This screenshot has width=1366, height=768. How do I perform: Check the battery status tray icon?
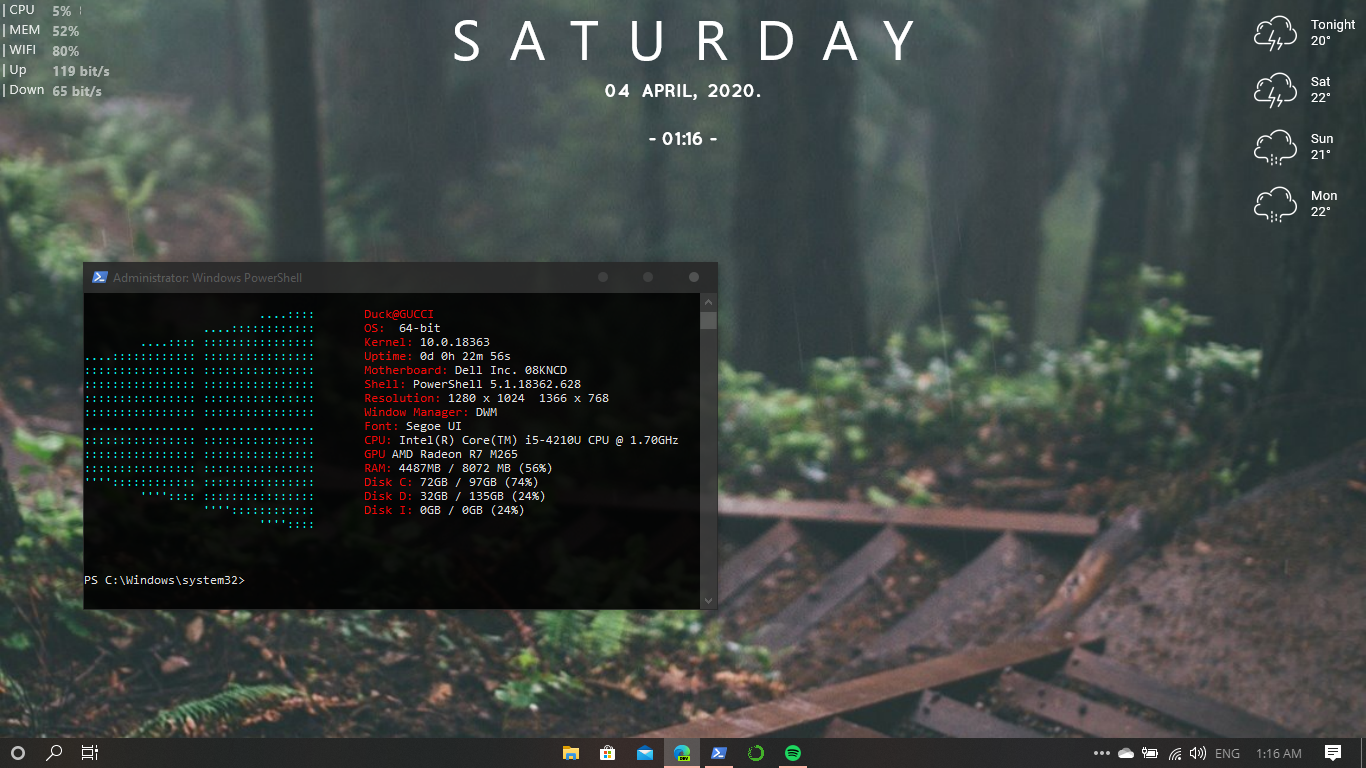[x=1150, y=753]
